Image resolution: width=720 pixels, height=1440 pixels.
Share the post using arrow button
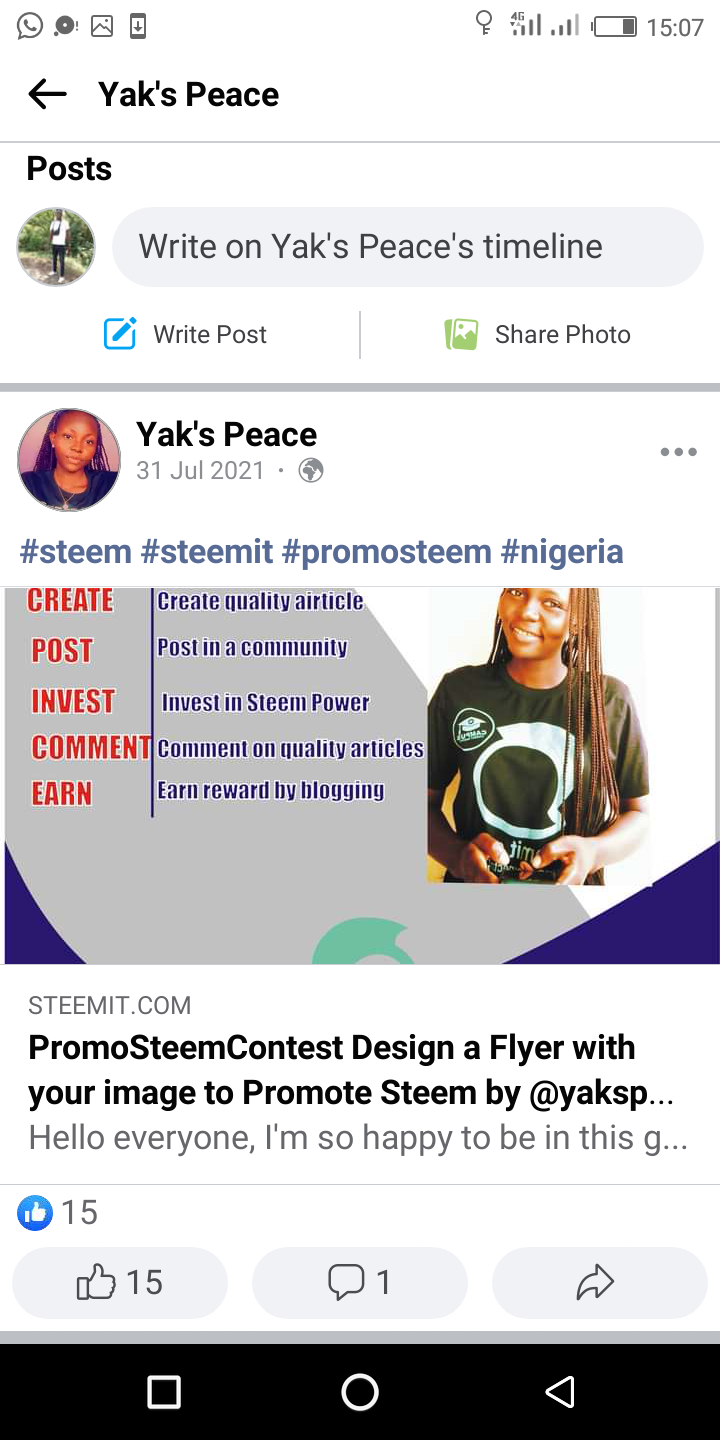click(x=600, y=1282)
